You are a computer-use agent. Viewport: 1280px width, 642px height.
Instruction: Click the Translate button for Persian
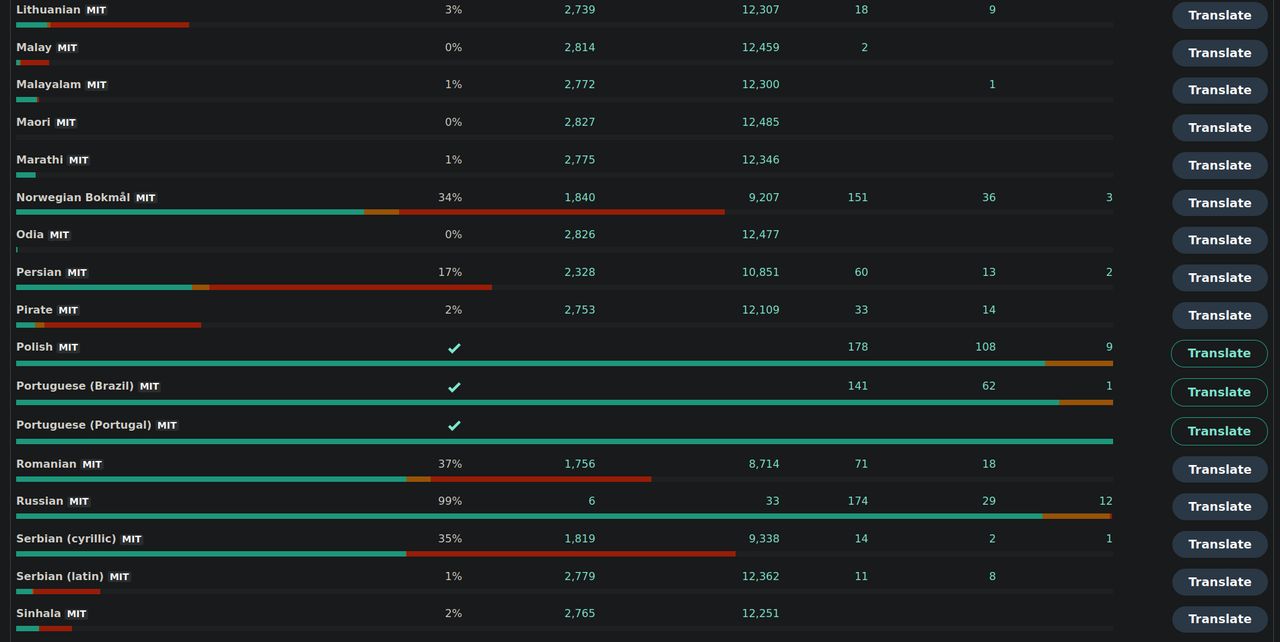(x=1219, y=278)
